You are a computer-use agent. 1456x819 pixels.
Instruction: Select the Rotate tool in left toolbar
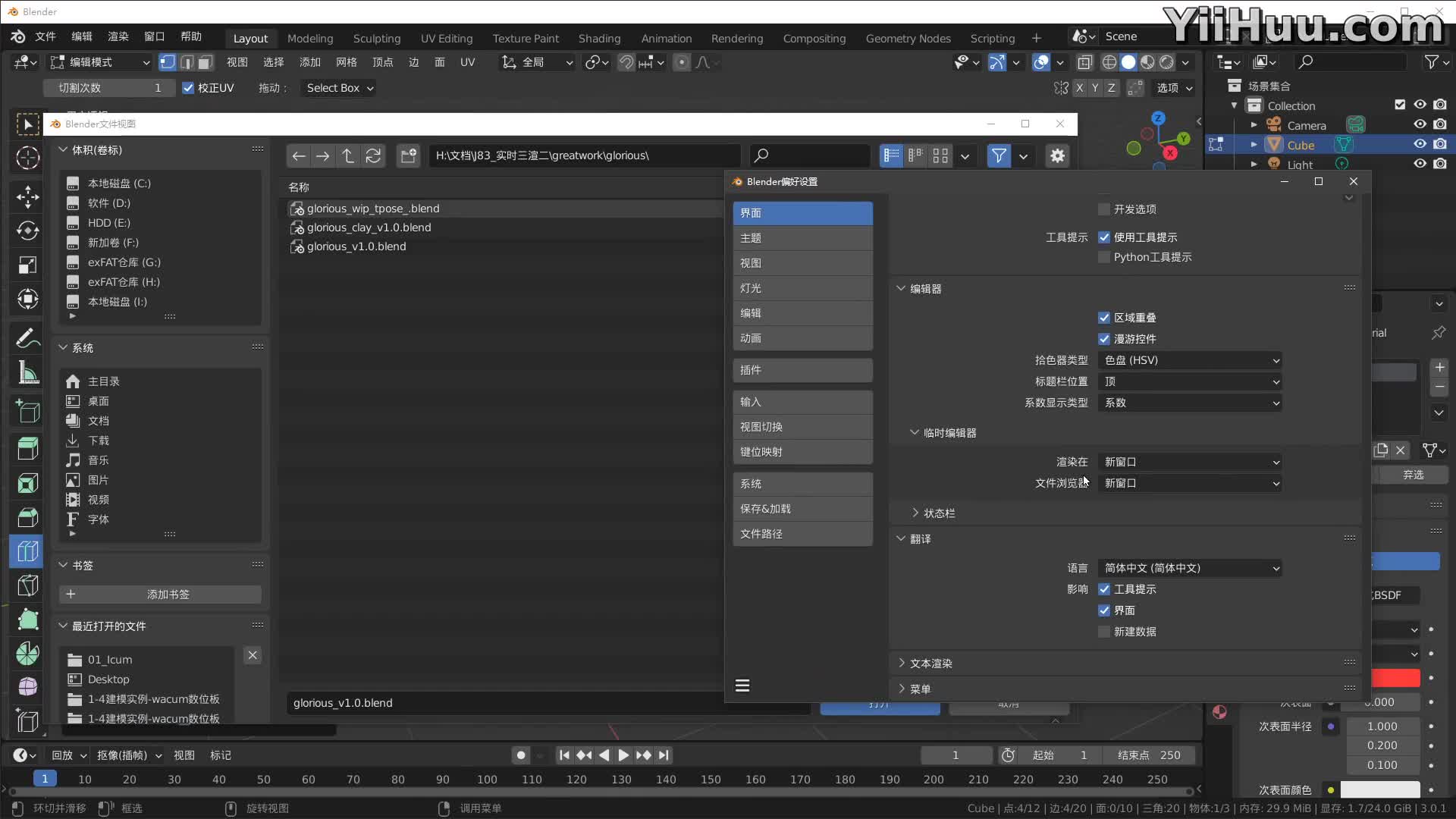tap(28, 231)
